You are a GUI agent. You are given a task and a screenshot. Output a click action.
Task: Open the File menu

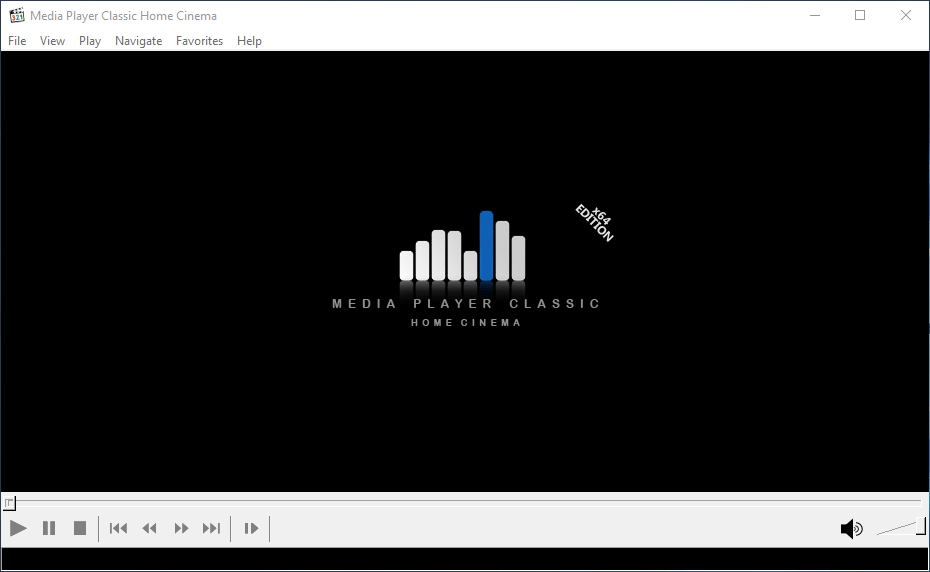(17, 41)
